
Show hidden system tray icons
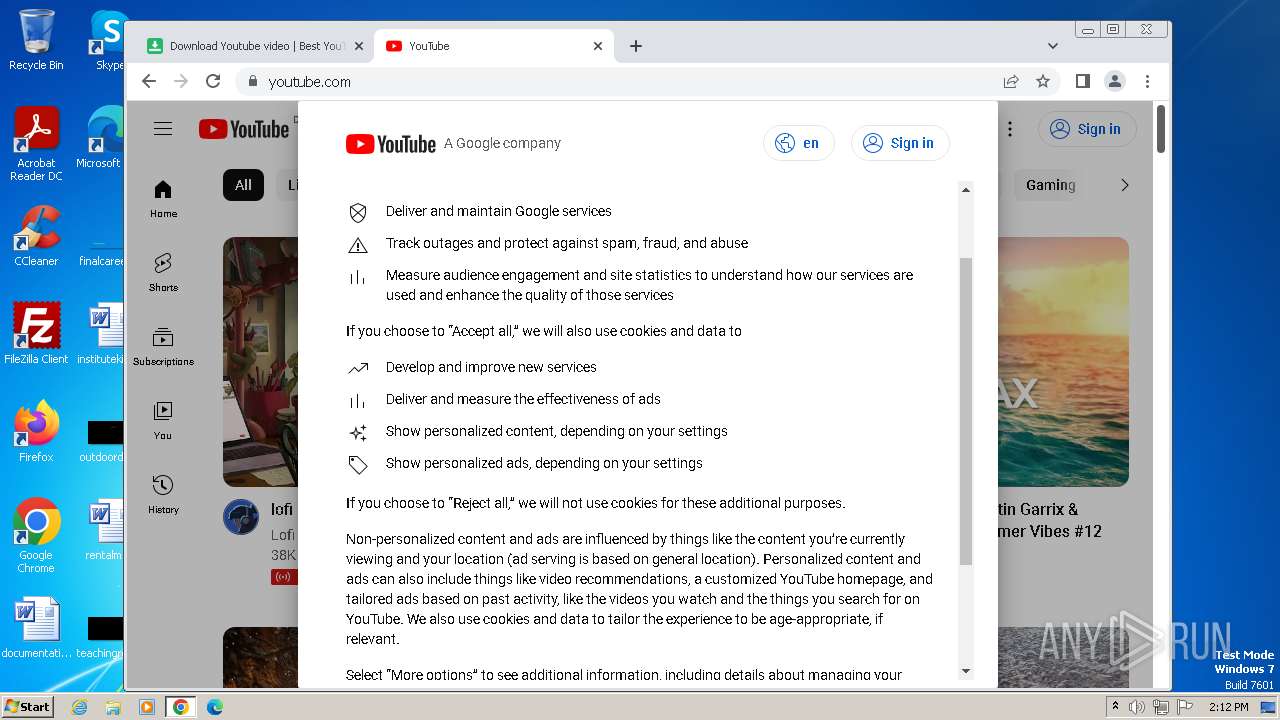1115,707
